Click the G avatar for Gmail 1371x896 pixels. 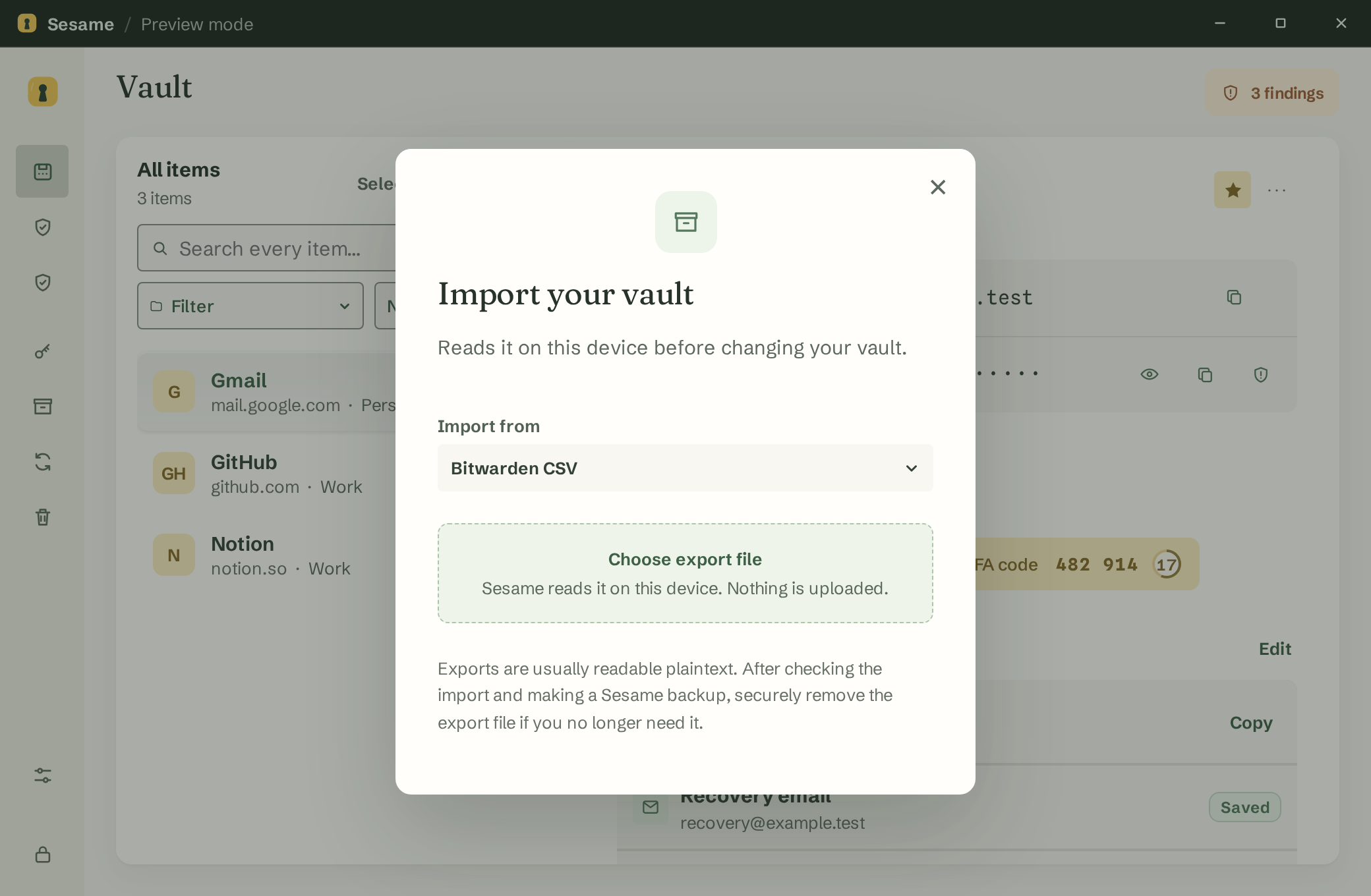click(174, 392)
